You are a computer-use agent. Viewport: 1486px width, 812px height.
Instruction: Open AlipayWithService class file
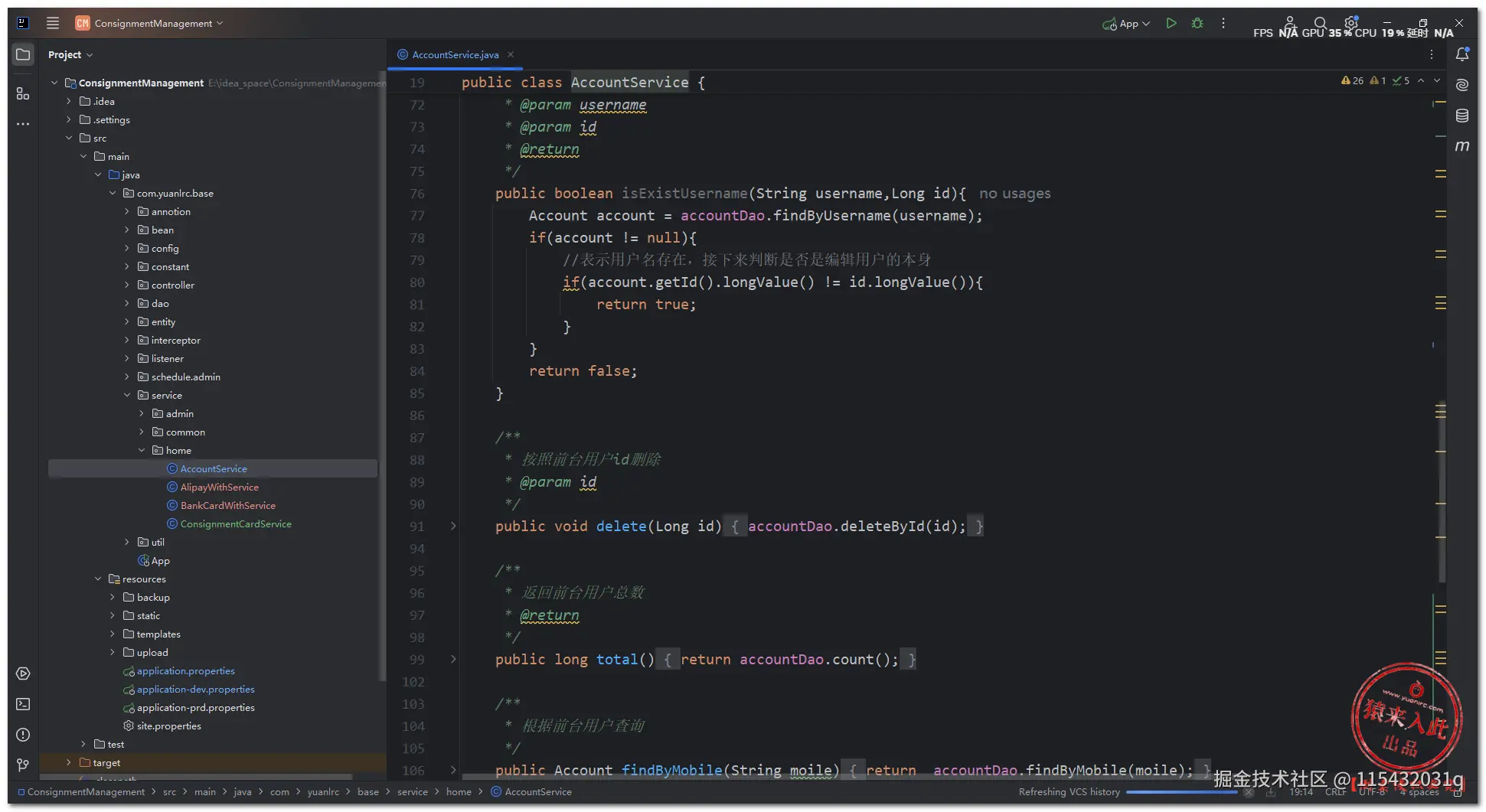point(219,487)
